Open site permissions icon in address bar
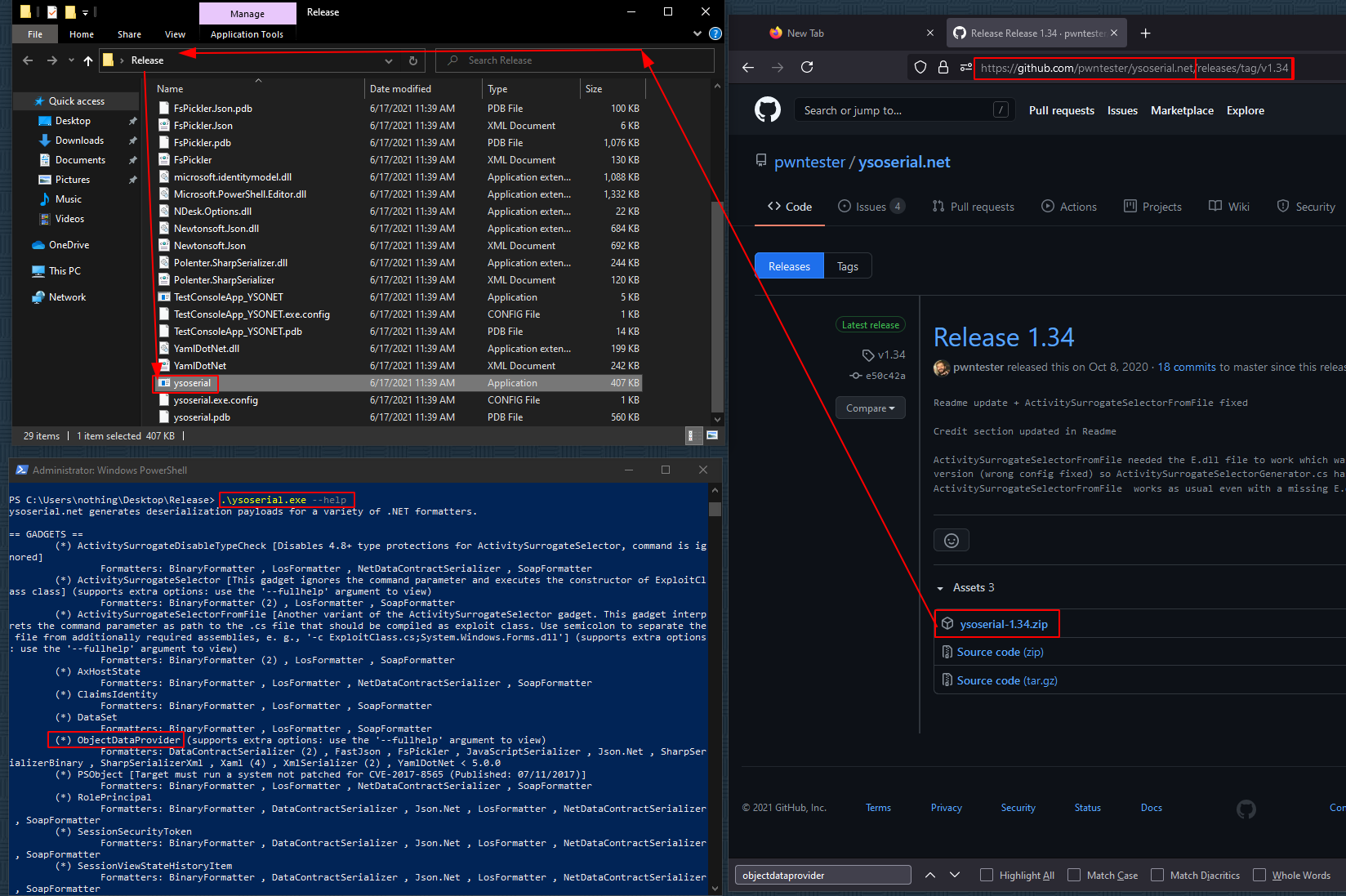This screenshot has height=896, width=1346. tap(966, 67)
